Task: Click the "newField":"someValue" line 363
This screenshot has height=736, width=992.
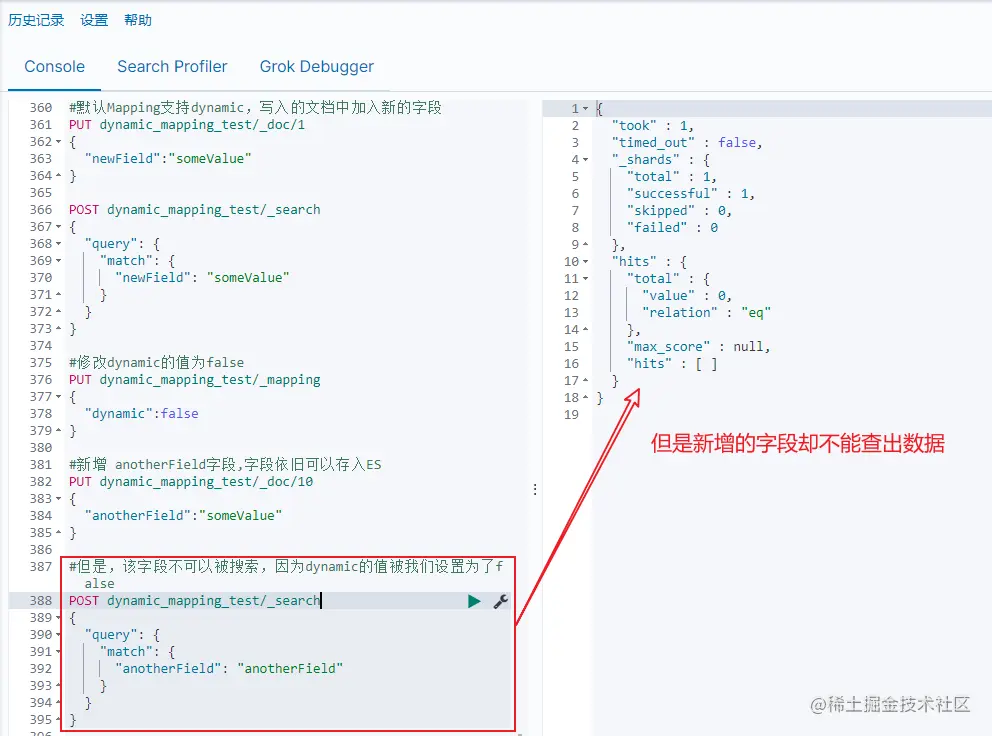Action: [x=168, y=159]
